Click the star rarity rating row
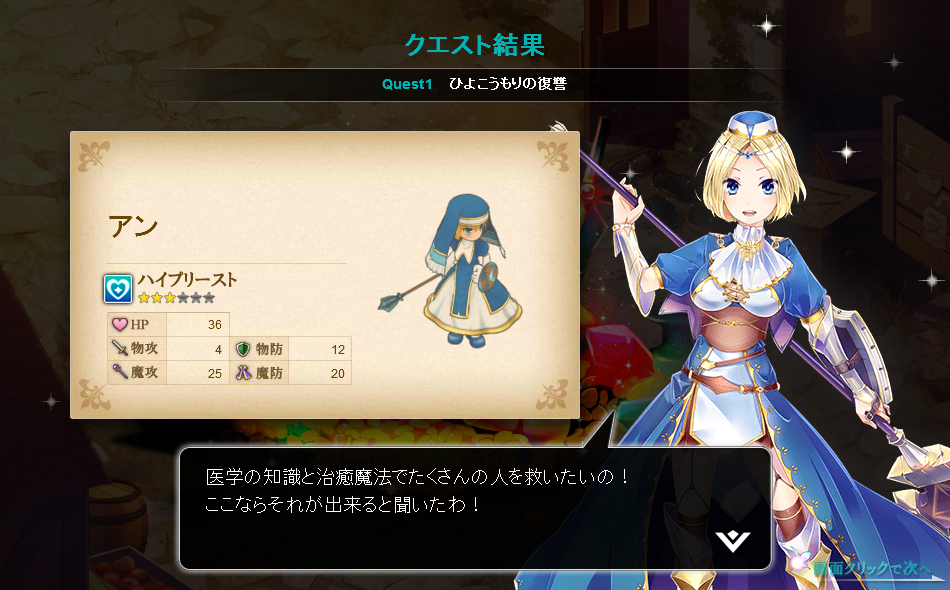Image resolution: width=950 pixels, height=590 pixels. pos(176,297)
